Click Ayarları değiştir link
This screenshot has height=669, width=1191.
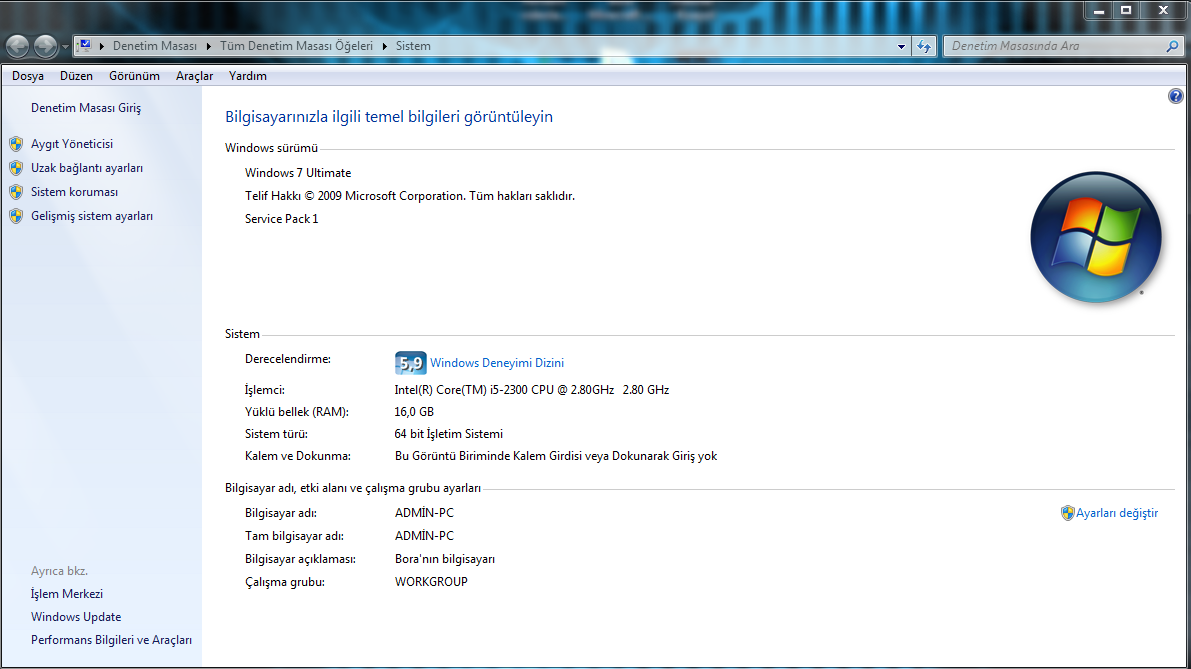click(x=1117, y=513)
